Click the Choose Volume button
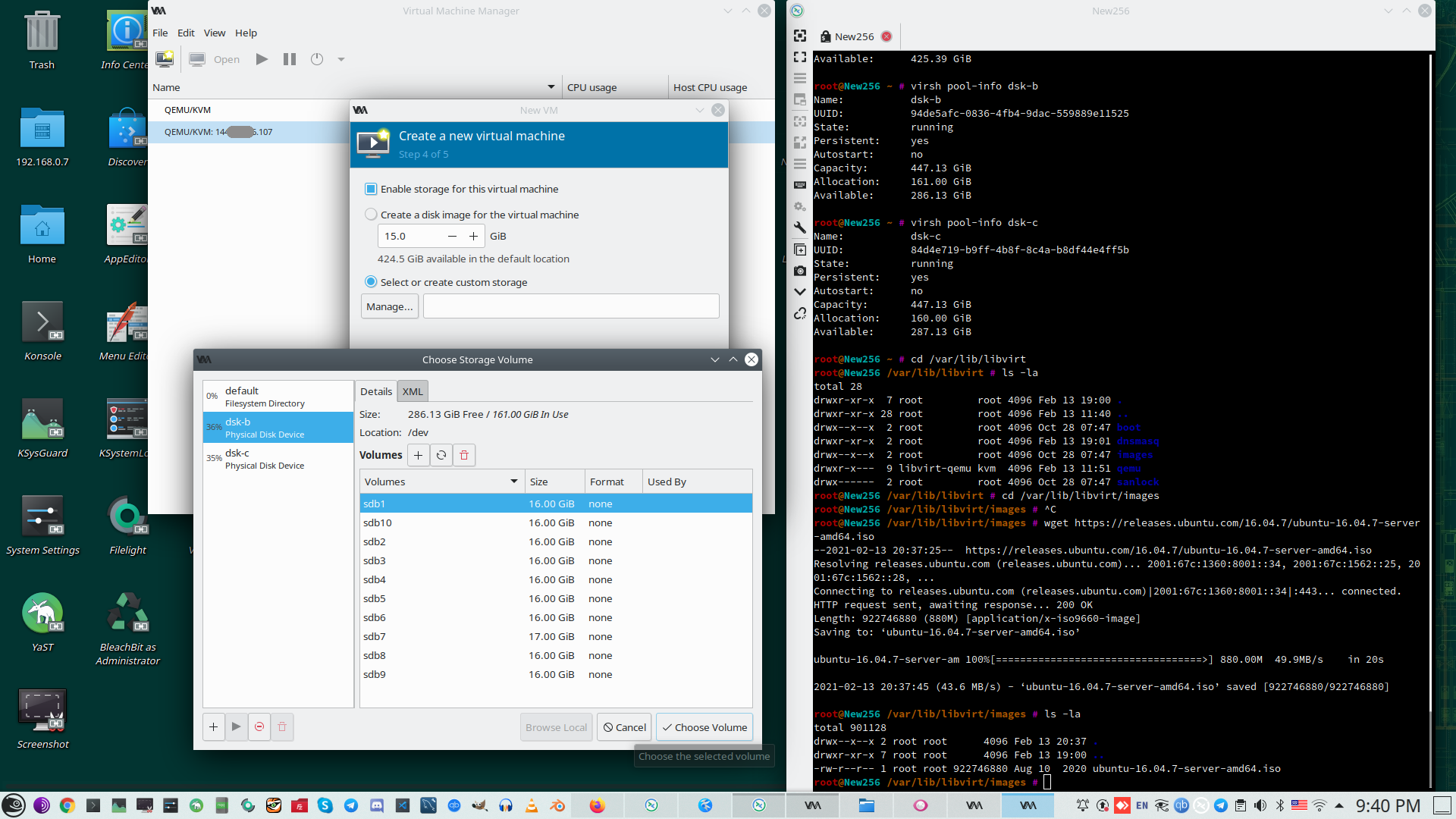Screen dimensions: 1456x819 [704, 727]
